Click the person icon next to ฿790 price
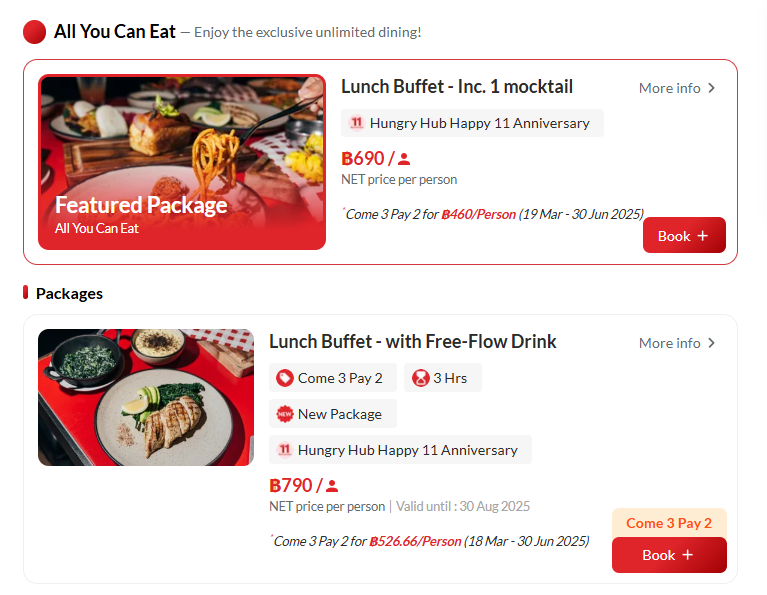 (x=332, y=487)
